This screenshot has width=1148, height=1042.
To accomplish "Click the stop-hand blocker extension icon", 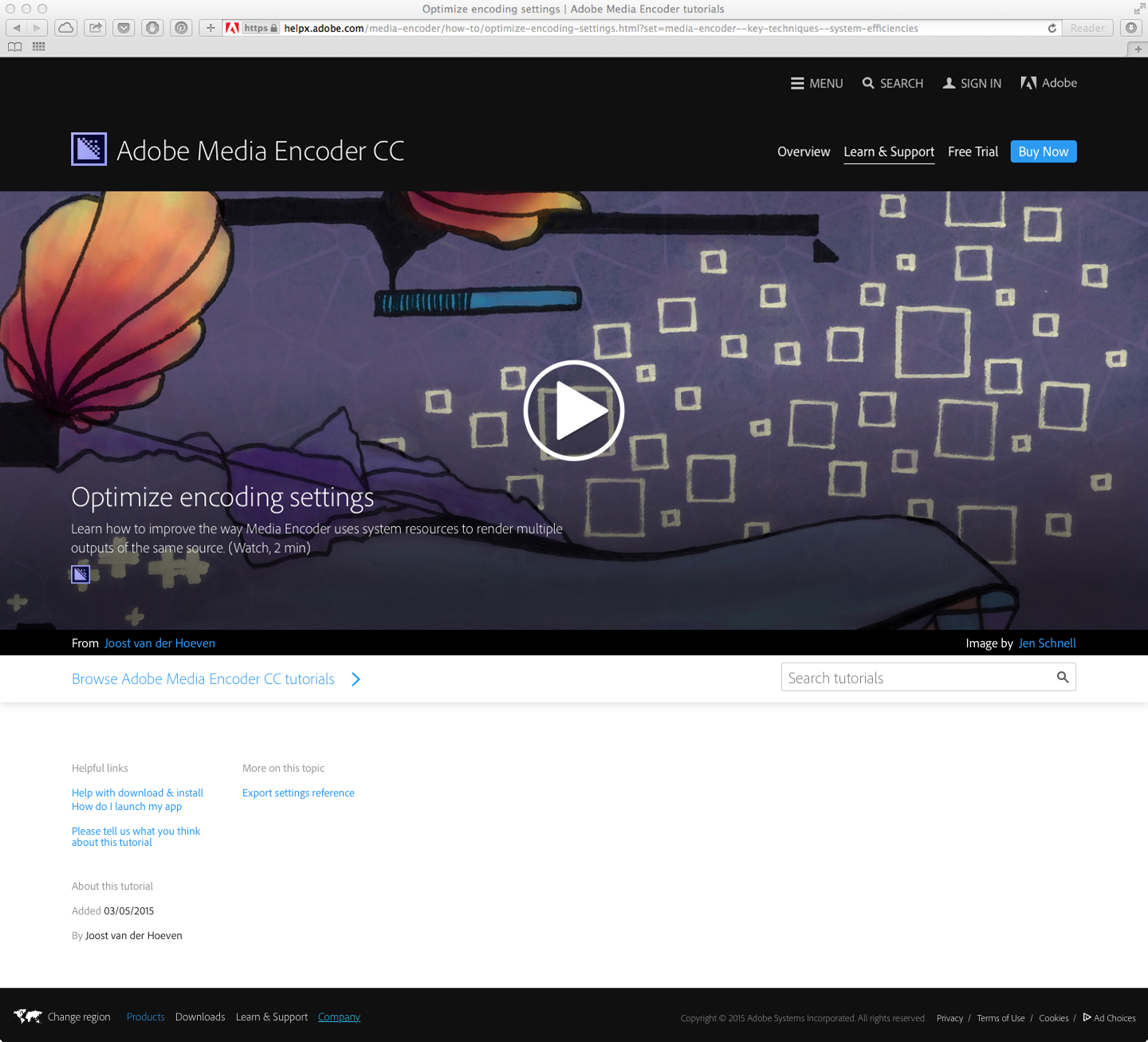I will pyautogui.click(x=152, y=28).
